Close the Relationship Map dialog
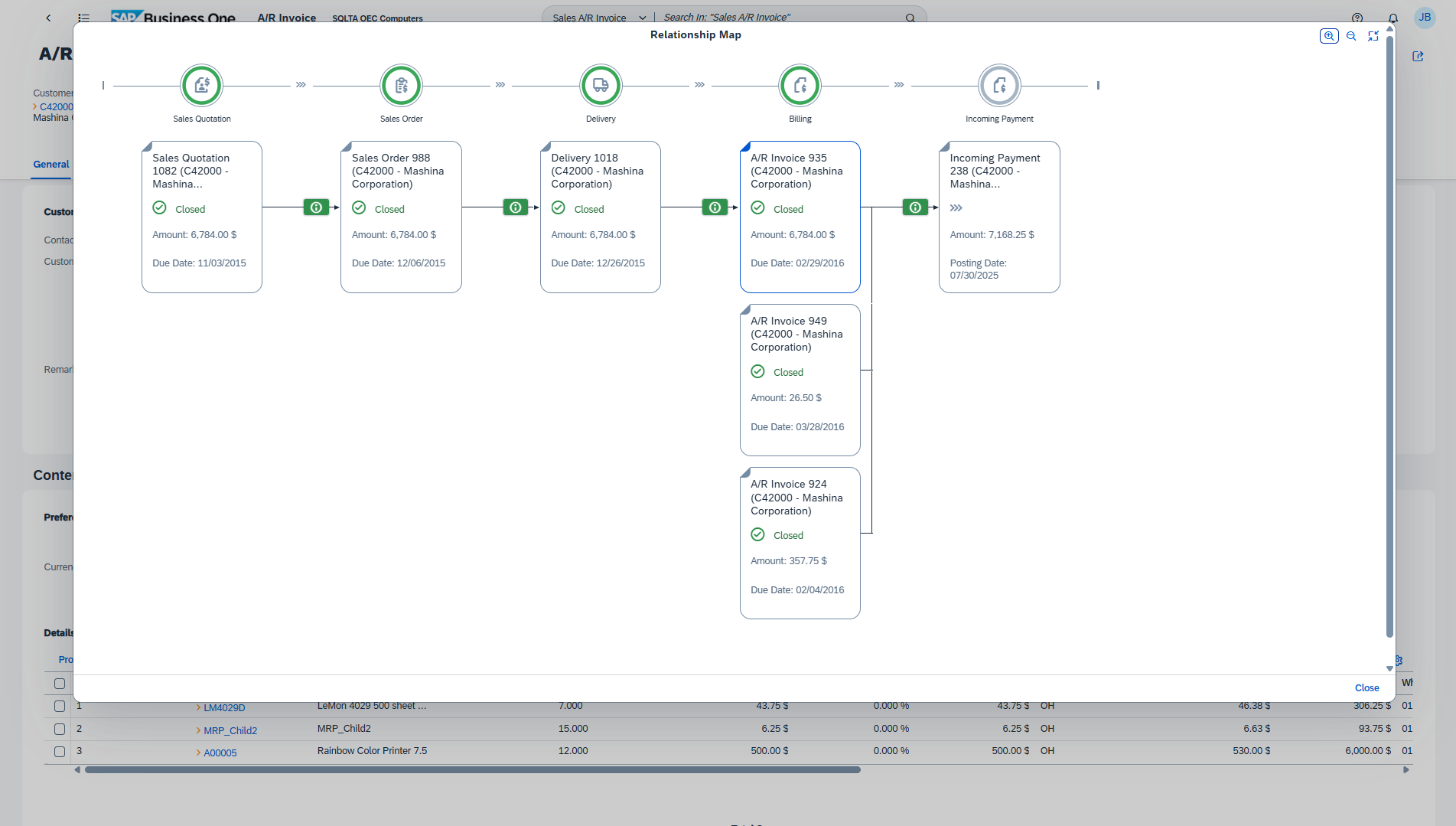The width and height of the screenshot is (1456, 826). click(1366, 688)
